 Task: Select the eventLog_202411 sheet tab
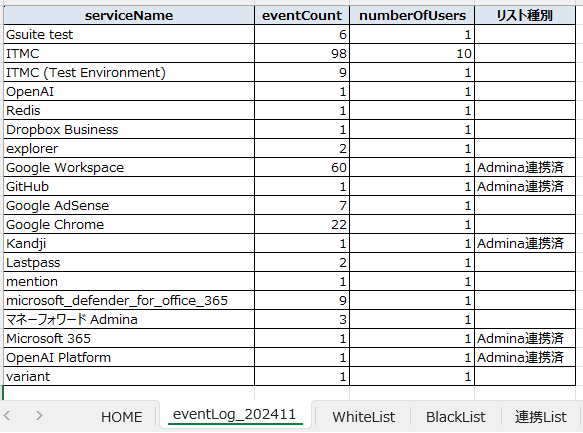coord(234,414)
